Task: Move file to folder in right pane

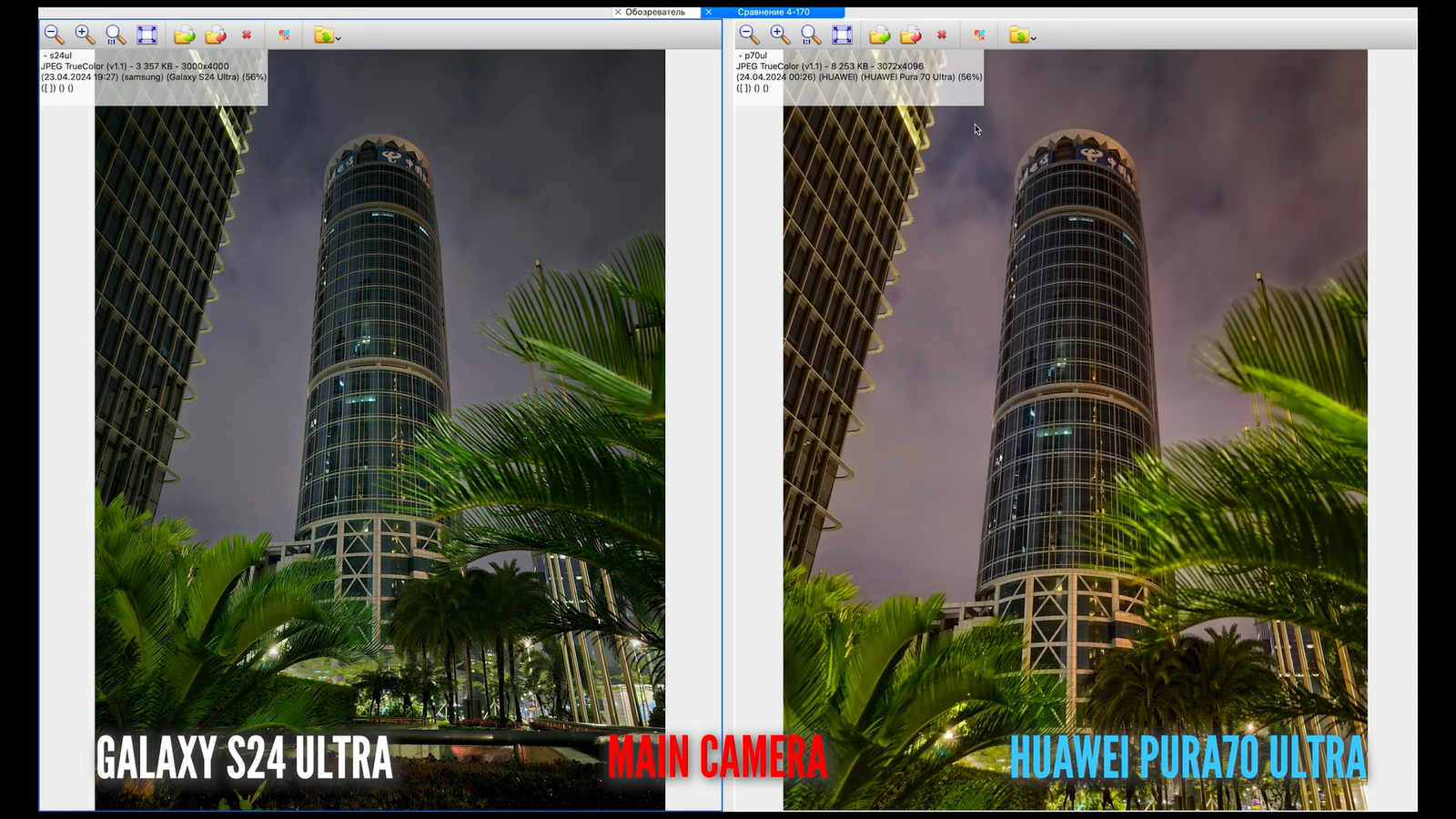Action: click(x=911, y=35)
